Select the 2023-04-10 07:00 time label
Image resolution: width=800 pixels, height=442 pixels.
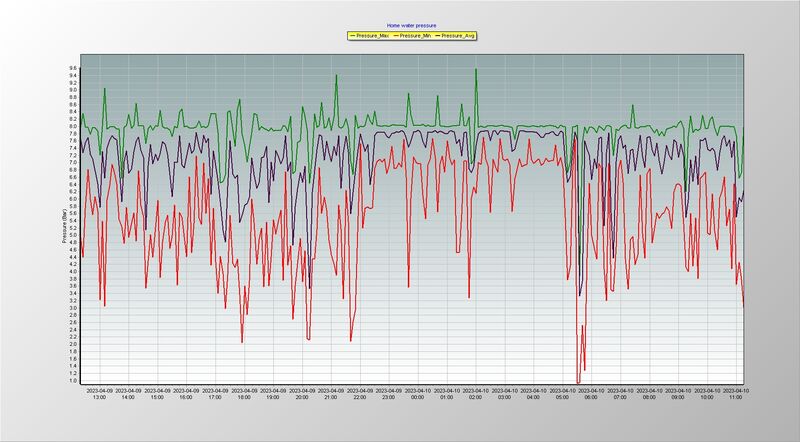pyautogui.click(x=620, y=394)
